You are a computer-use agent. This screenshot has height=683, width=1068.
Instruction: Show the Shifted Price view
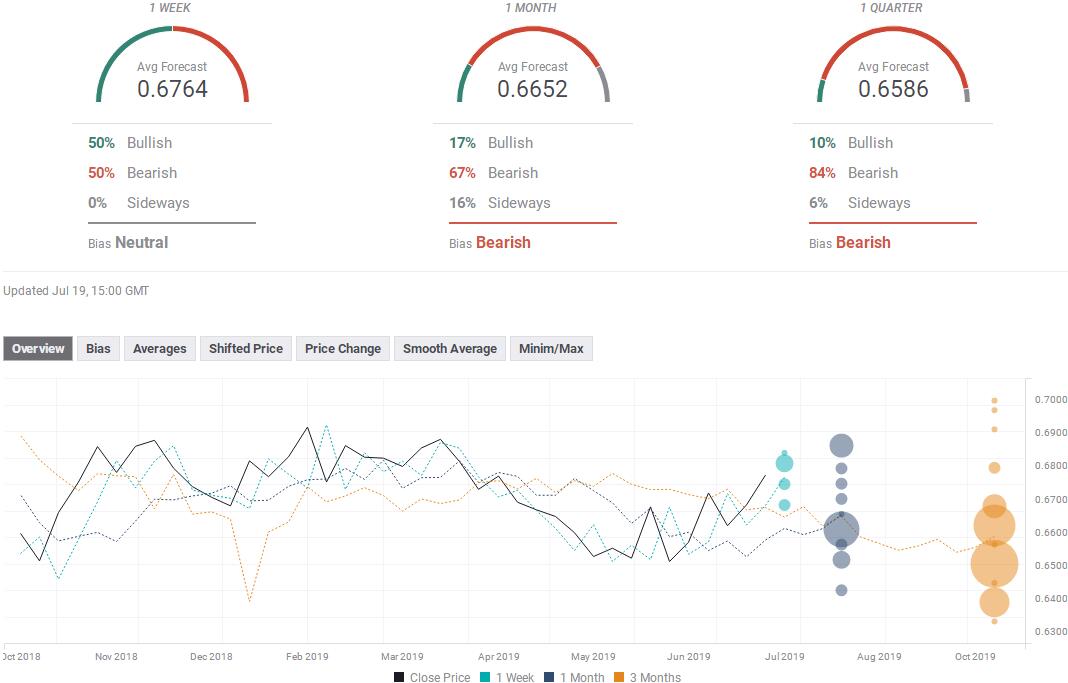[x=246, y=349]
